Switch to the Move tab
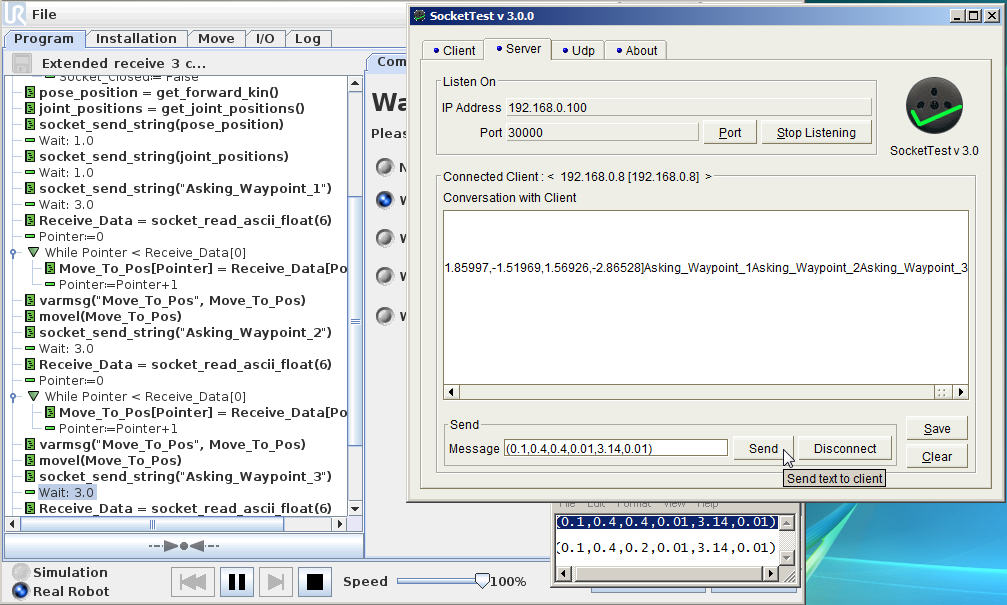Screen dimensions: 1007x605 coord(216,39)
